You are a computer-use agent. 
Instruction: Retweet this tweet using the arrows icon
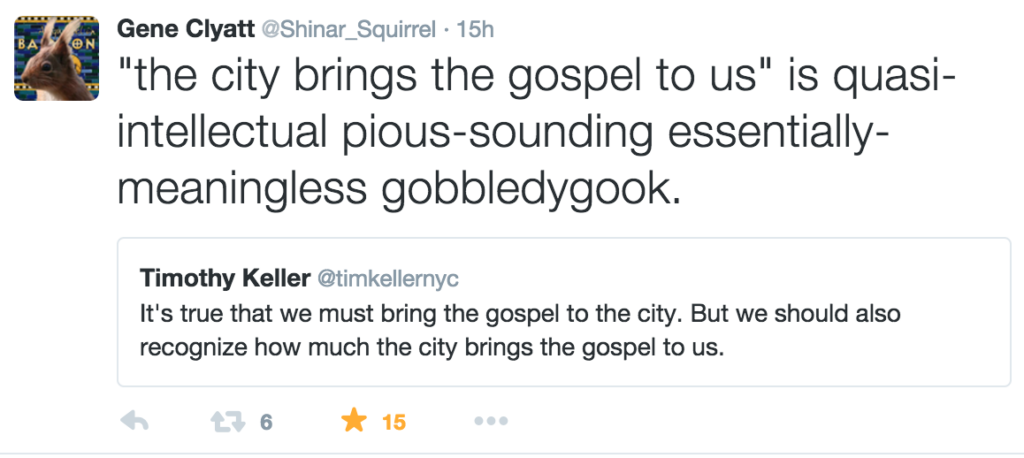click(x=228, y=422)
